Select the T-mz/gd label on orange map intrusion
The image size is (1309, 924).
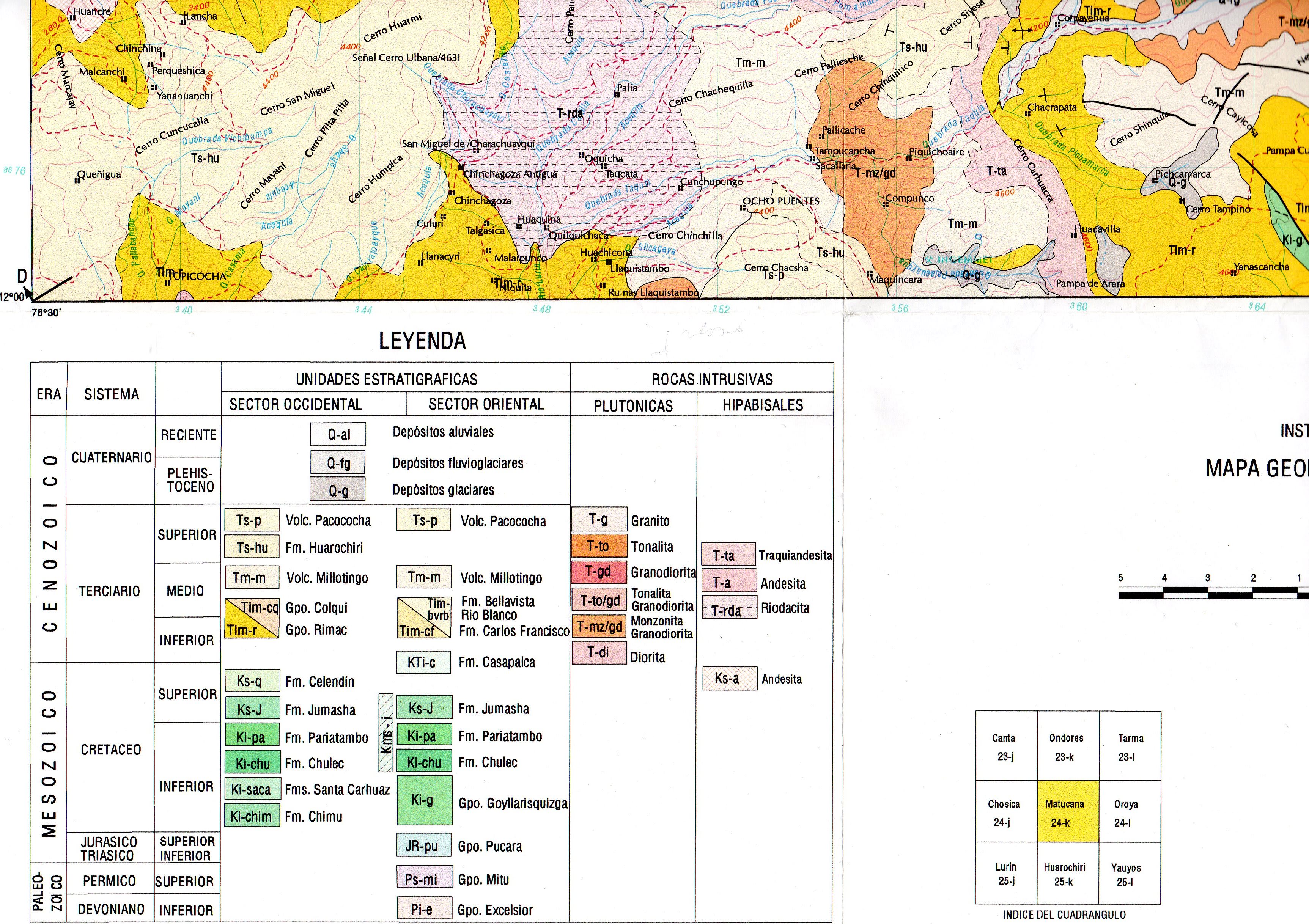point(875,173)
